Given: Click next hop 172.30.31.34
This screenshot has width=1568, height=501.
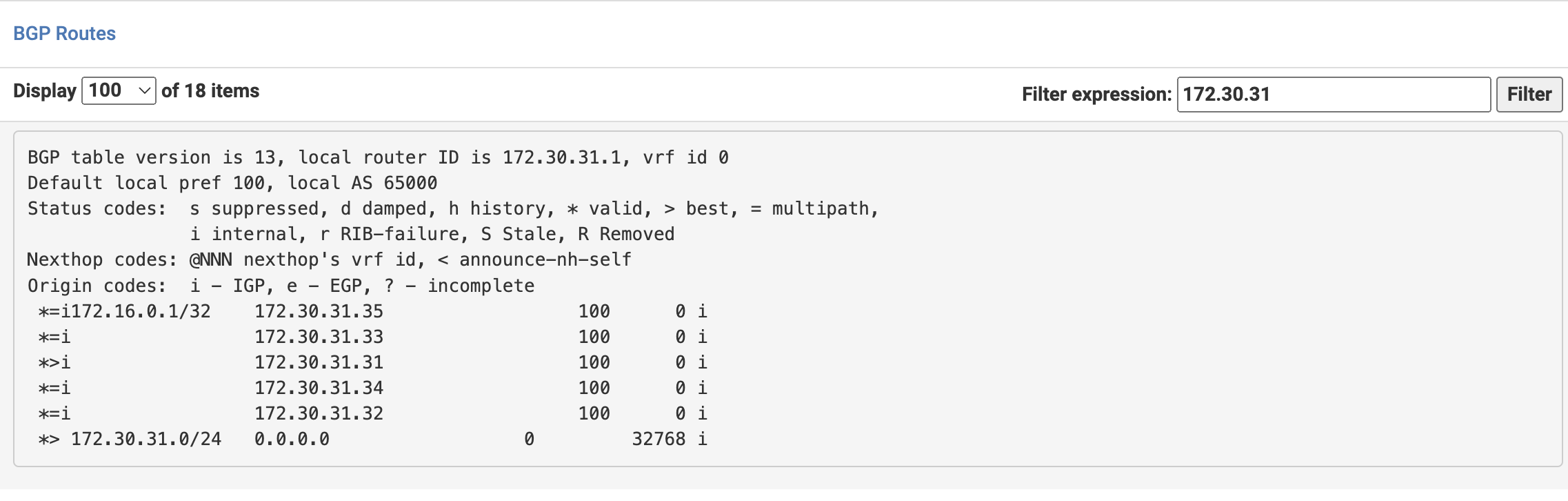Looking at the screenshot, I should click(x=319, y=388).
